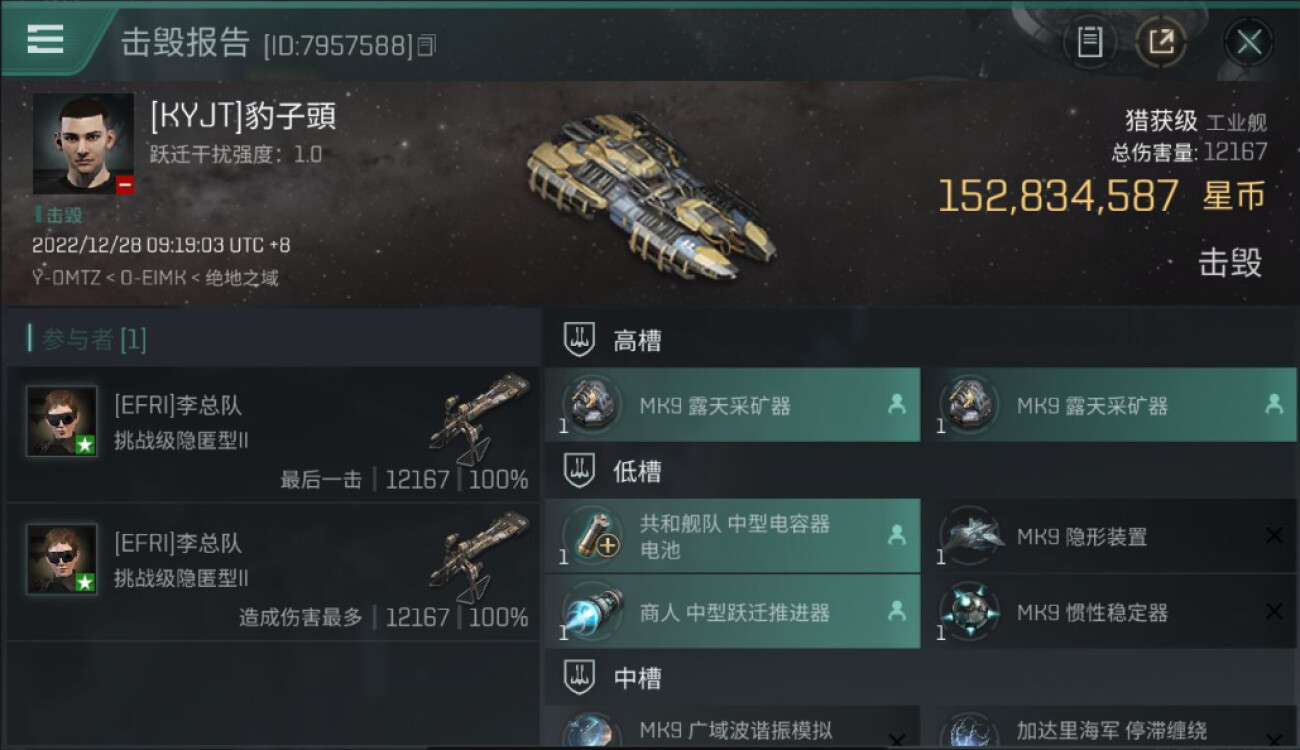Select the first MK9 露天采矿器 module icon
This screenshot has height=750, width=1300.
point(591,404)
